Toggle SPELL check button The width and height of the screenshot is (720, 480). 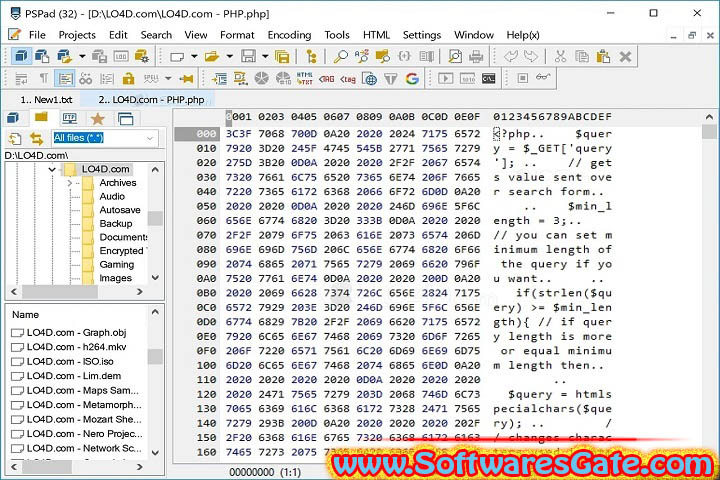(x=151, y=79)
